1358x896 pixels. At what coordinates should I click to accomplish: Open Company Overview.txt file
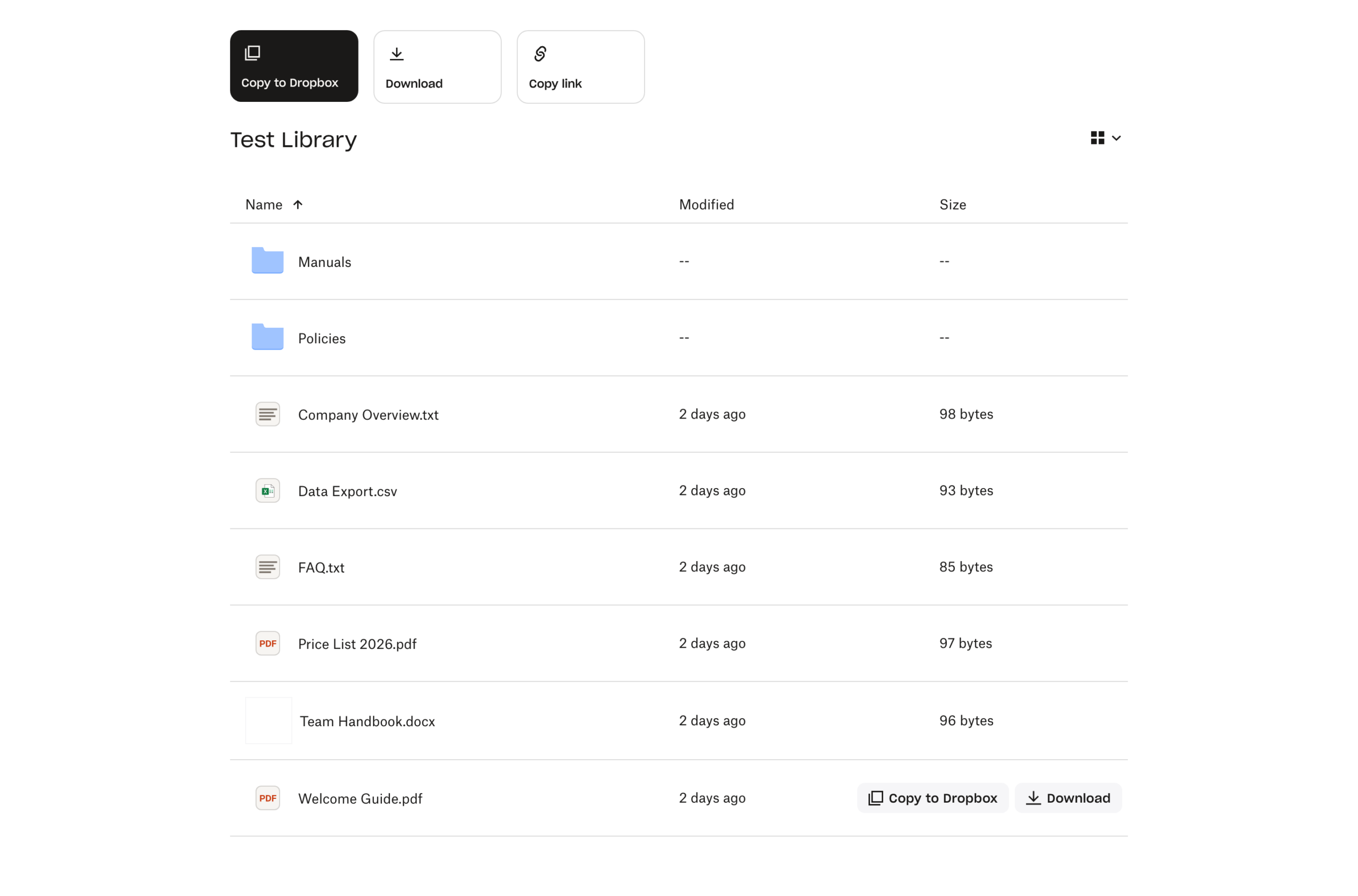click(368, 415)
